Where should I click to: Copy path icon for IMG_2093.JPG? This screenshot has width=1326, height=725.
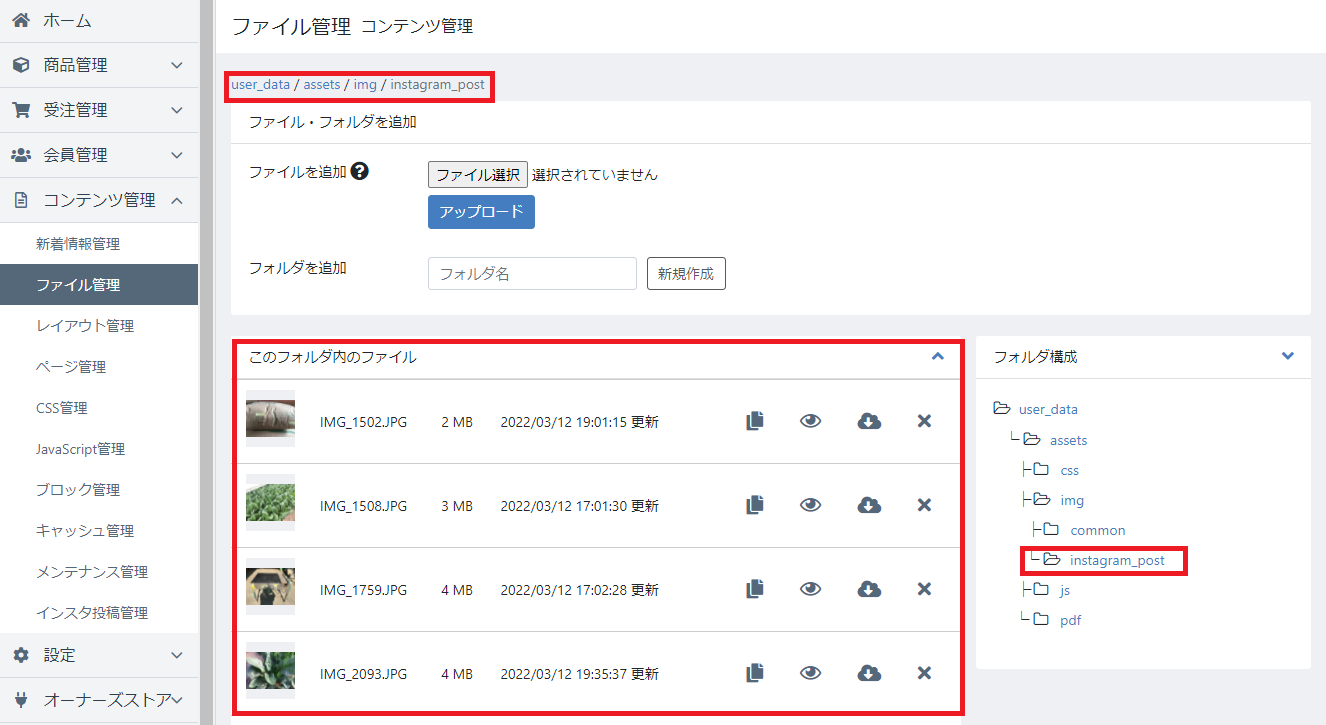click(x=755, y=674)
